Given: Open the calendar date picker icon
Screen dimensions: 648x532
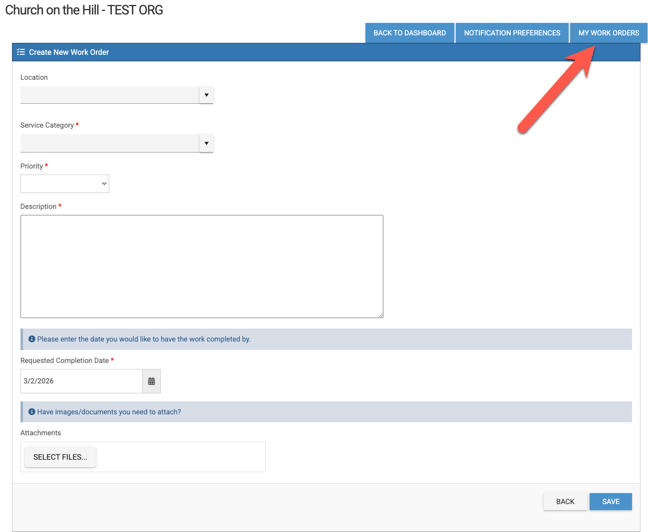Looking at the screenshot, I should [151, 381].
